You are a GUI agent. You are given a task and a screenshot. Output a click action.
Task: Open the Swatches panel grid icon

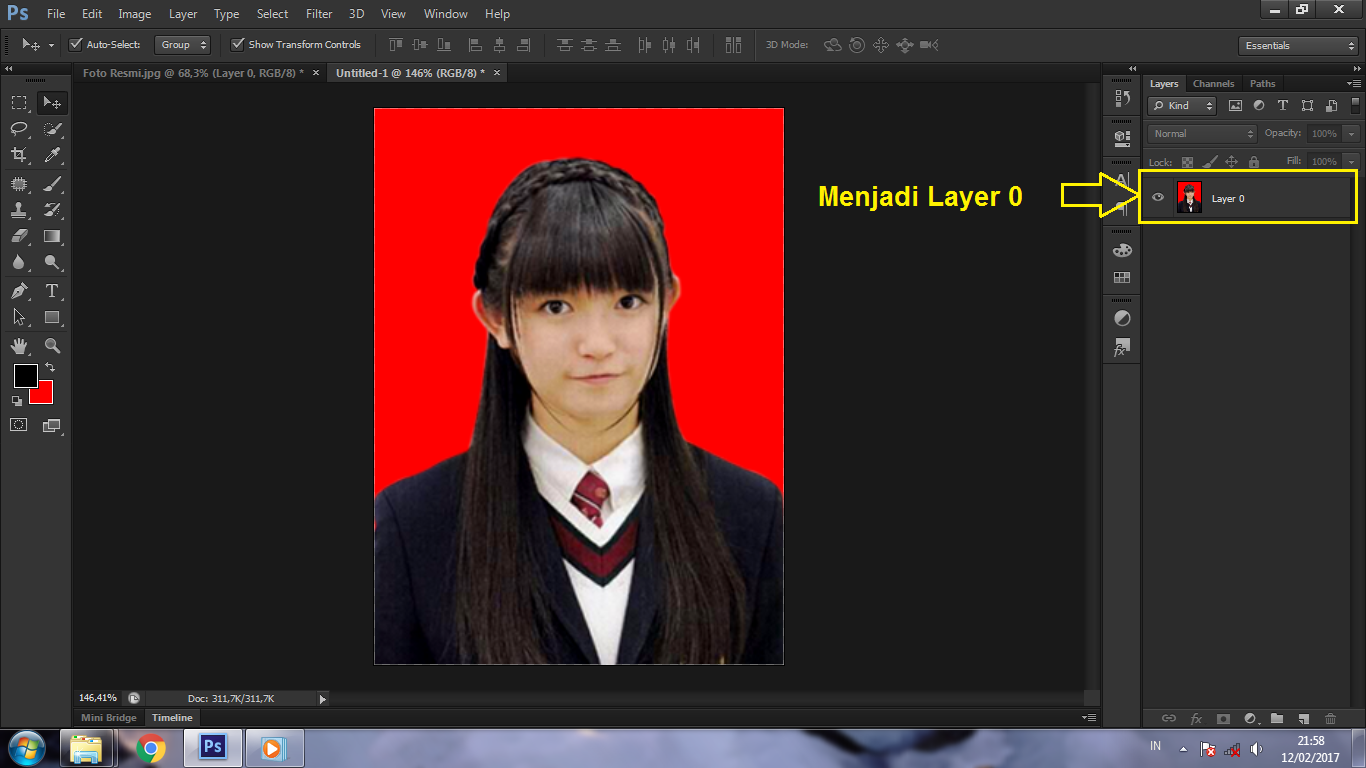coord(1122,278)
